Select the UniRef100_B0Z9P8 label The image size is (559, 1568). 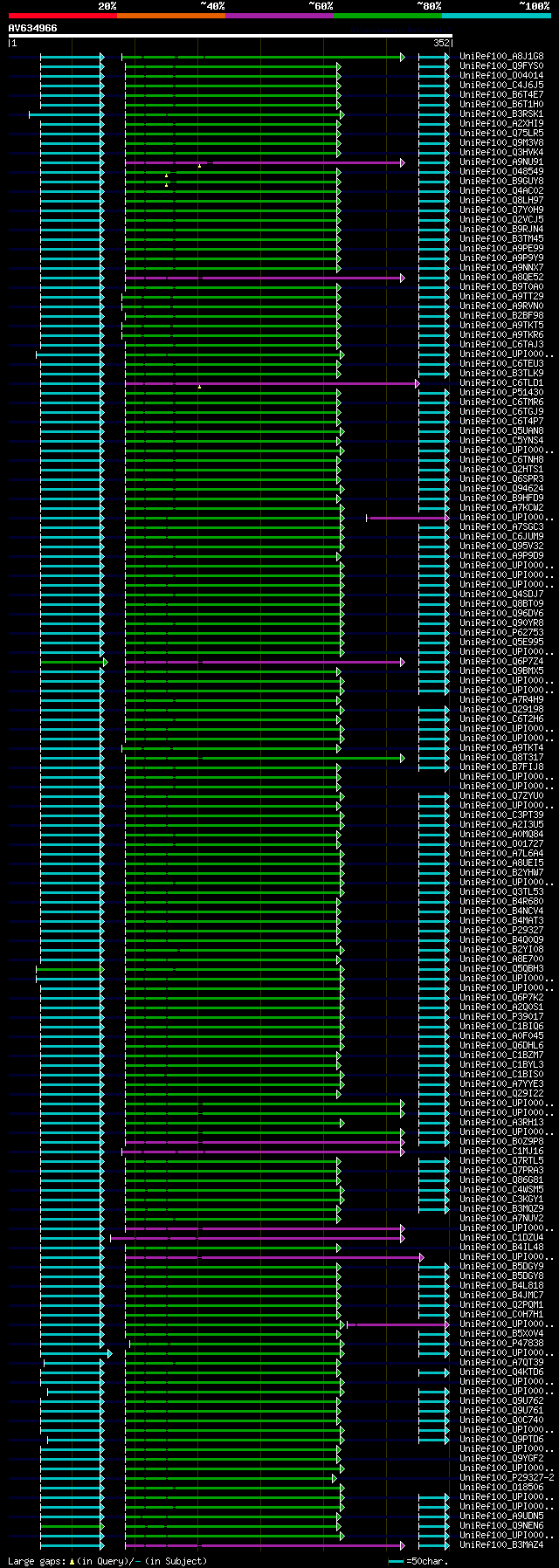pyautogui.click(x=501, y=1142)
